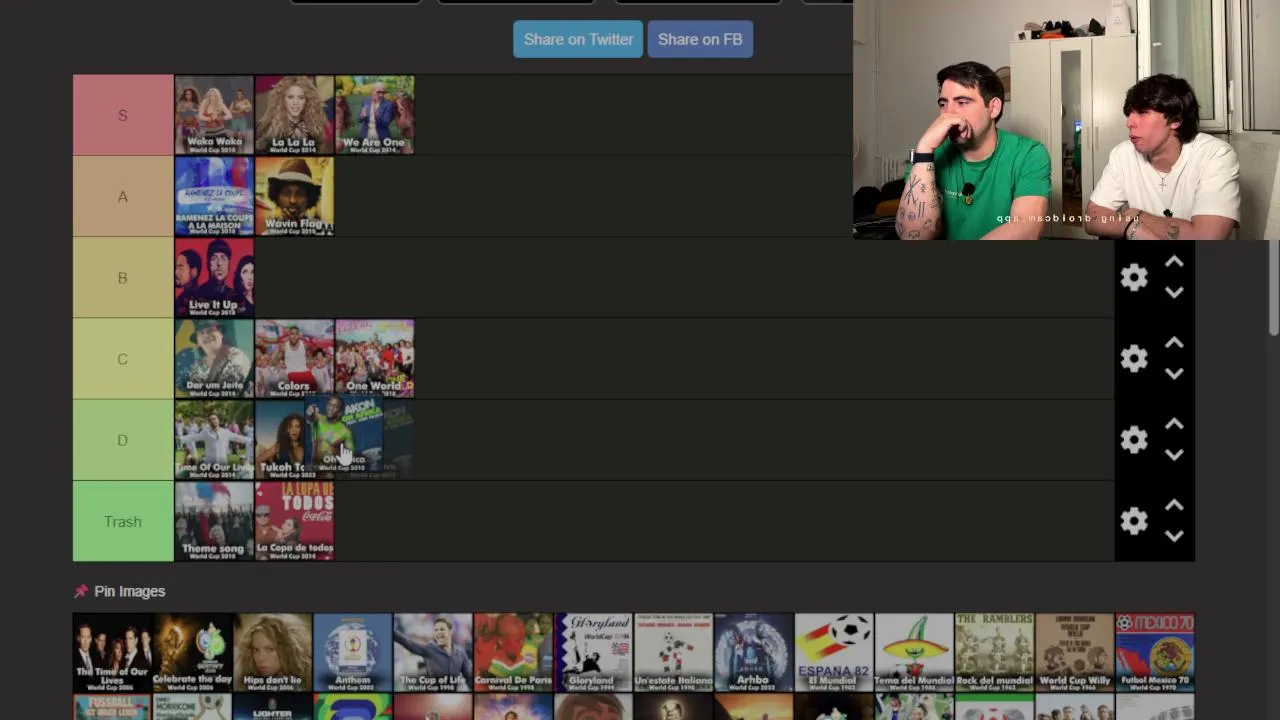Screen dimensions: 1280x720
Task: Open settings gear for tier B
Action: coord(1134,277)
